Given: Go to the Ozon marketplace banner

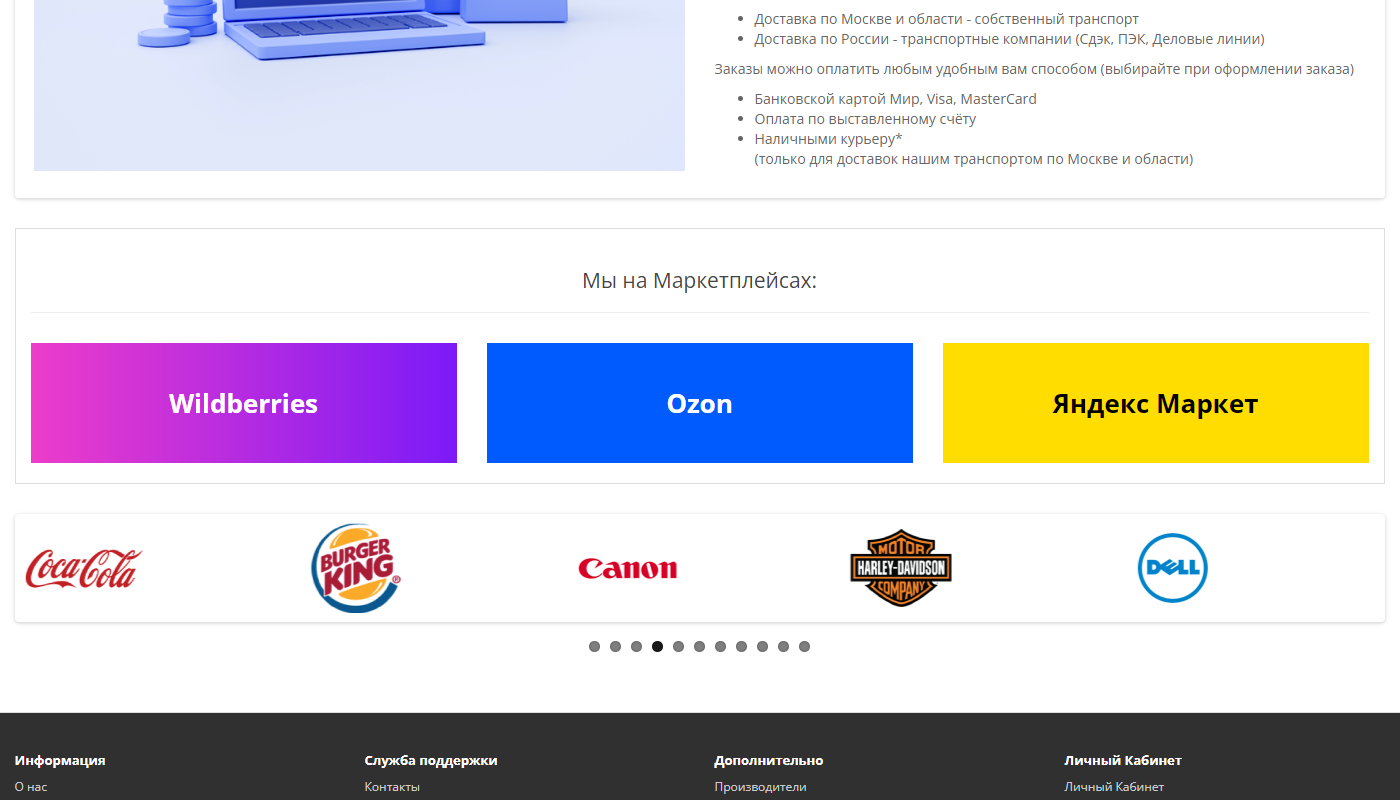Looking at the screenshot, I should tap(700, 403).
